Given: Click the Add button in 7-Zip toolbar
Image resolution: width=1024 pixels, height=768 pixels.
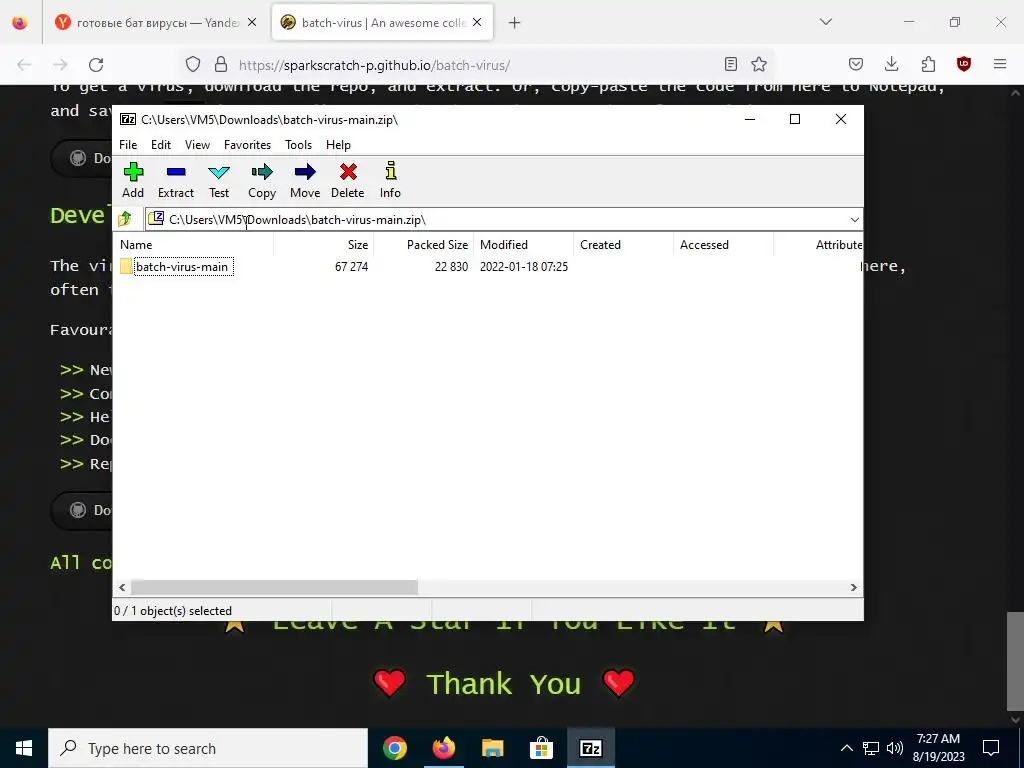Looking at the screenshot, I should 133,180.
